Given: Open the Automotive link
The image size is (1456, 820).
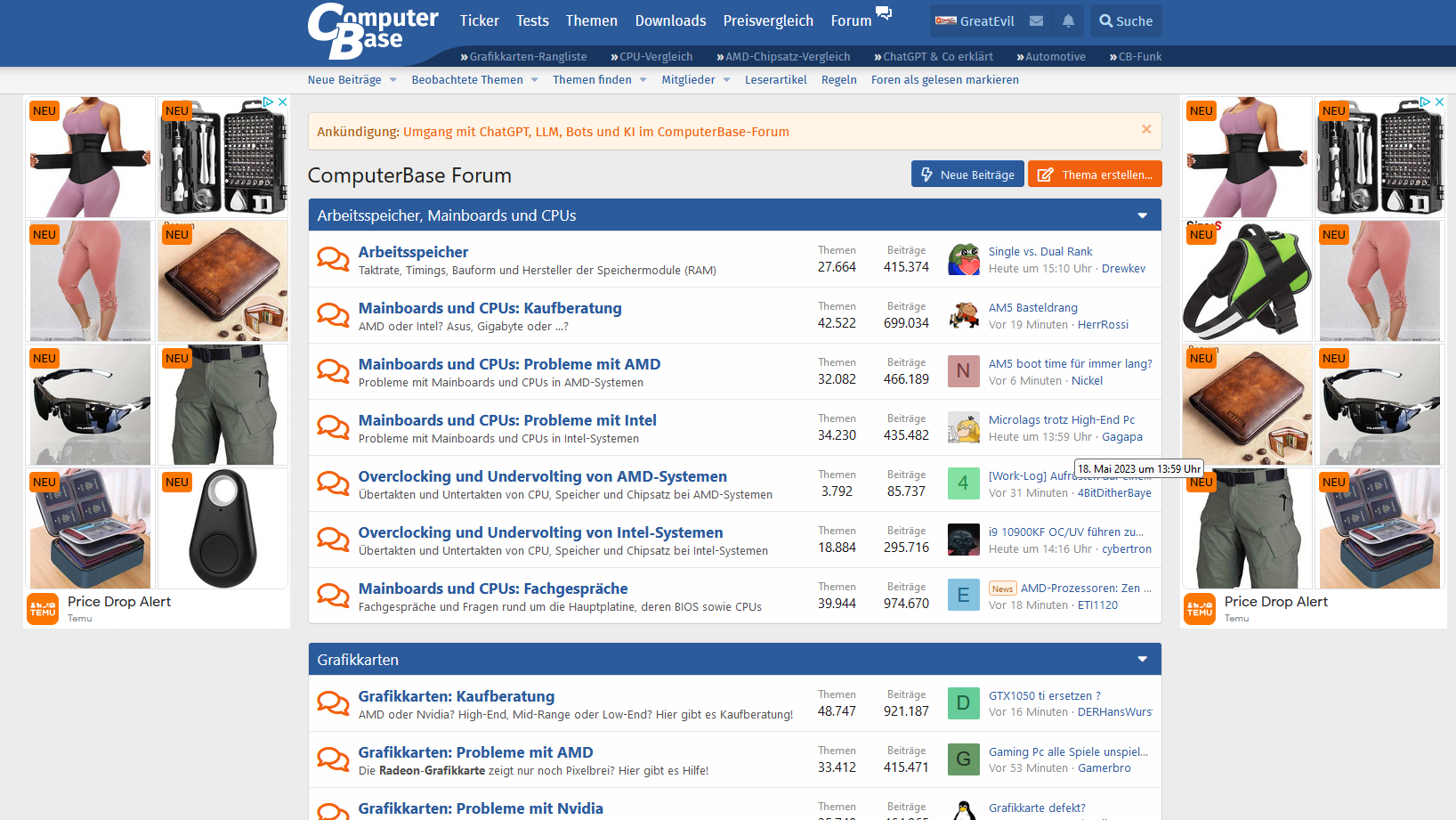Looking at the screenshot, I should click(x=1051, y=56).
